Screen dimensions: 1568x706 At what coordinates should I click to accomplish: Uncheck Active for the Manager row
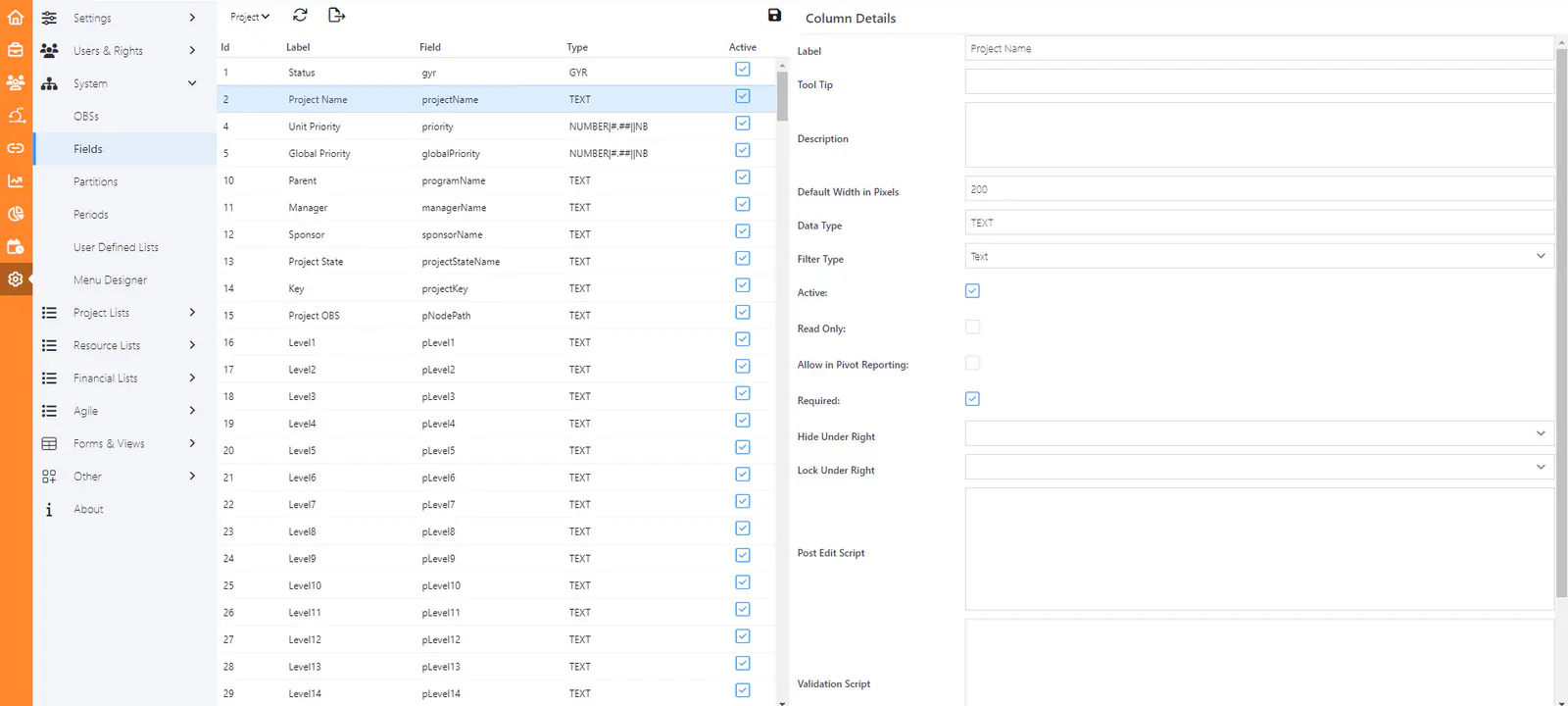pos(743,204)
